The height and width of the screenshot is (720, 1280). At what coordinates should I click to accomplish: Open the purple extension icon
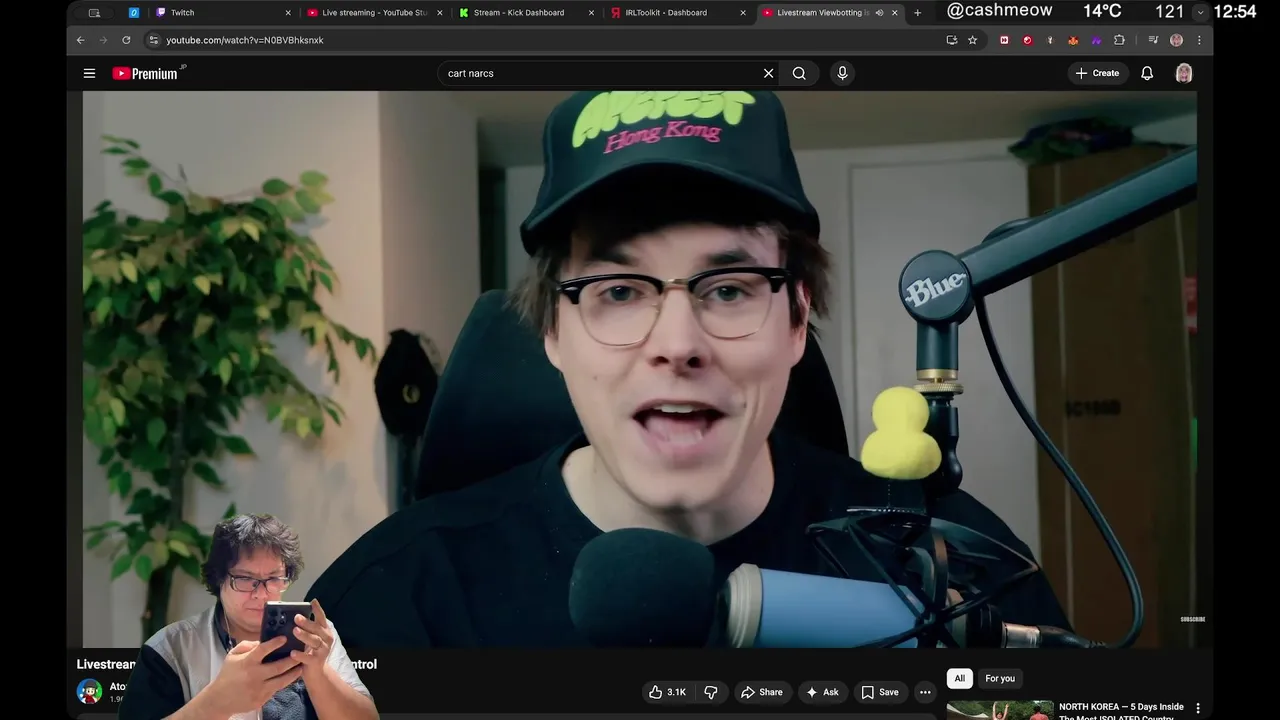tap(1096, 40)
